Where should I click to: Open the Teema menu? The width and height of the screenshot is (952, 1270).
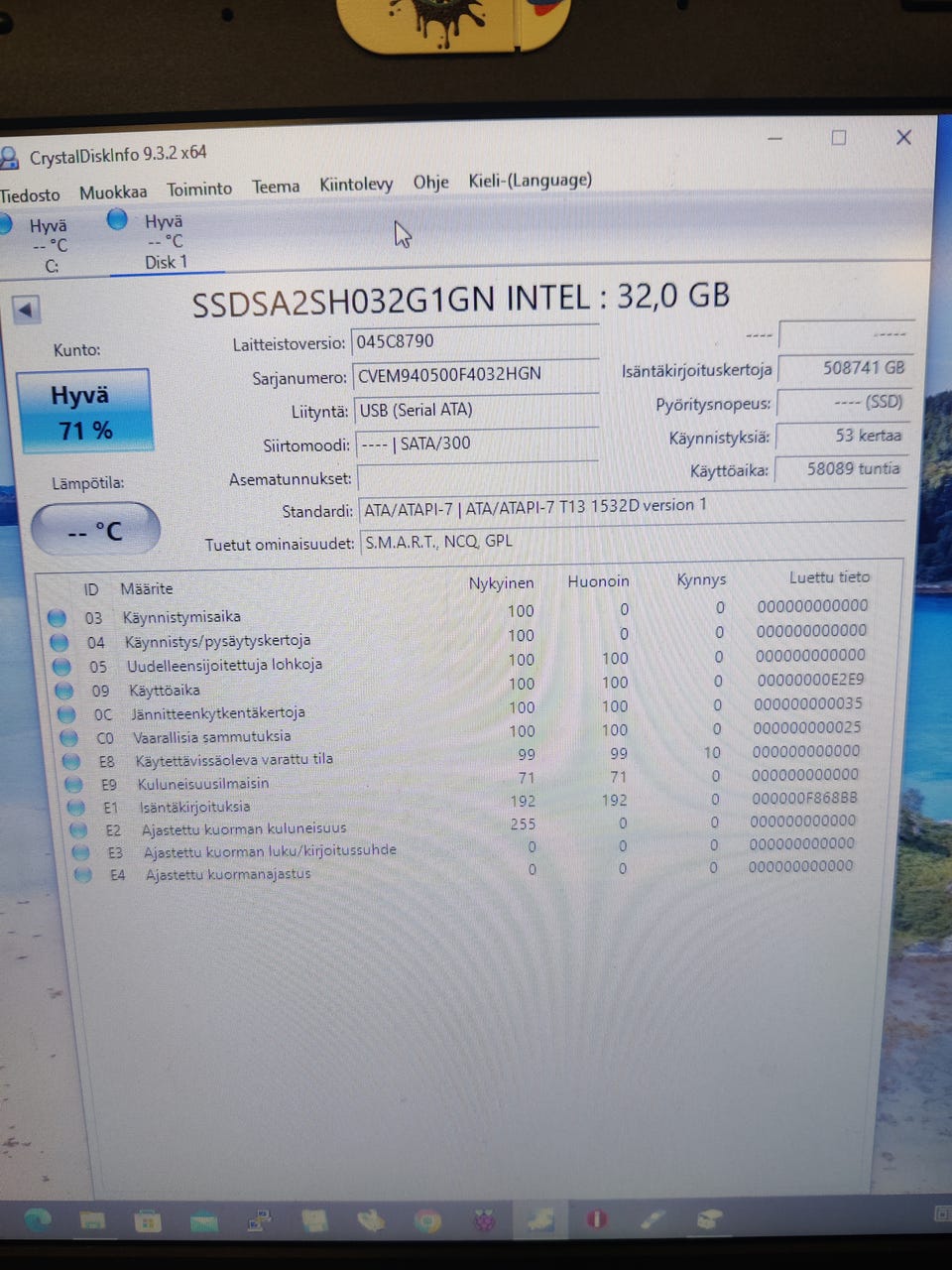(276, 187)
